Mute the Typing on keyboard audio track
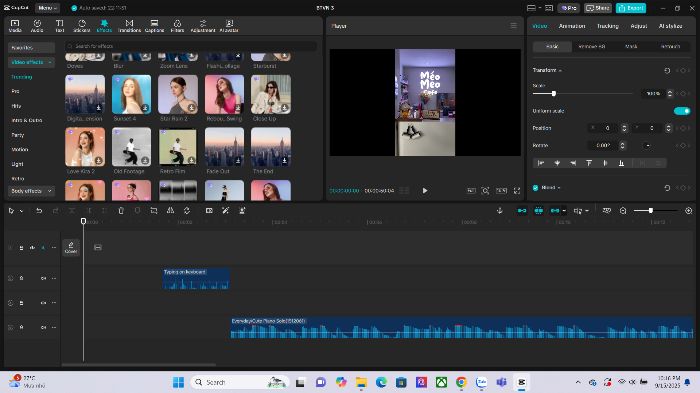700x393 pixels. point(43,278)
